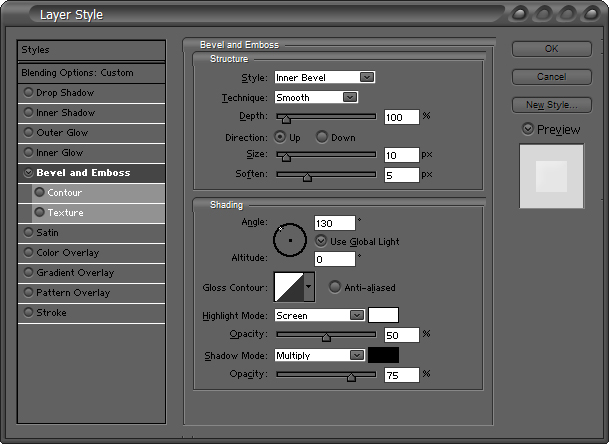Click the Size slider handle

click(x=286, y=157)
